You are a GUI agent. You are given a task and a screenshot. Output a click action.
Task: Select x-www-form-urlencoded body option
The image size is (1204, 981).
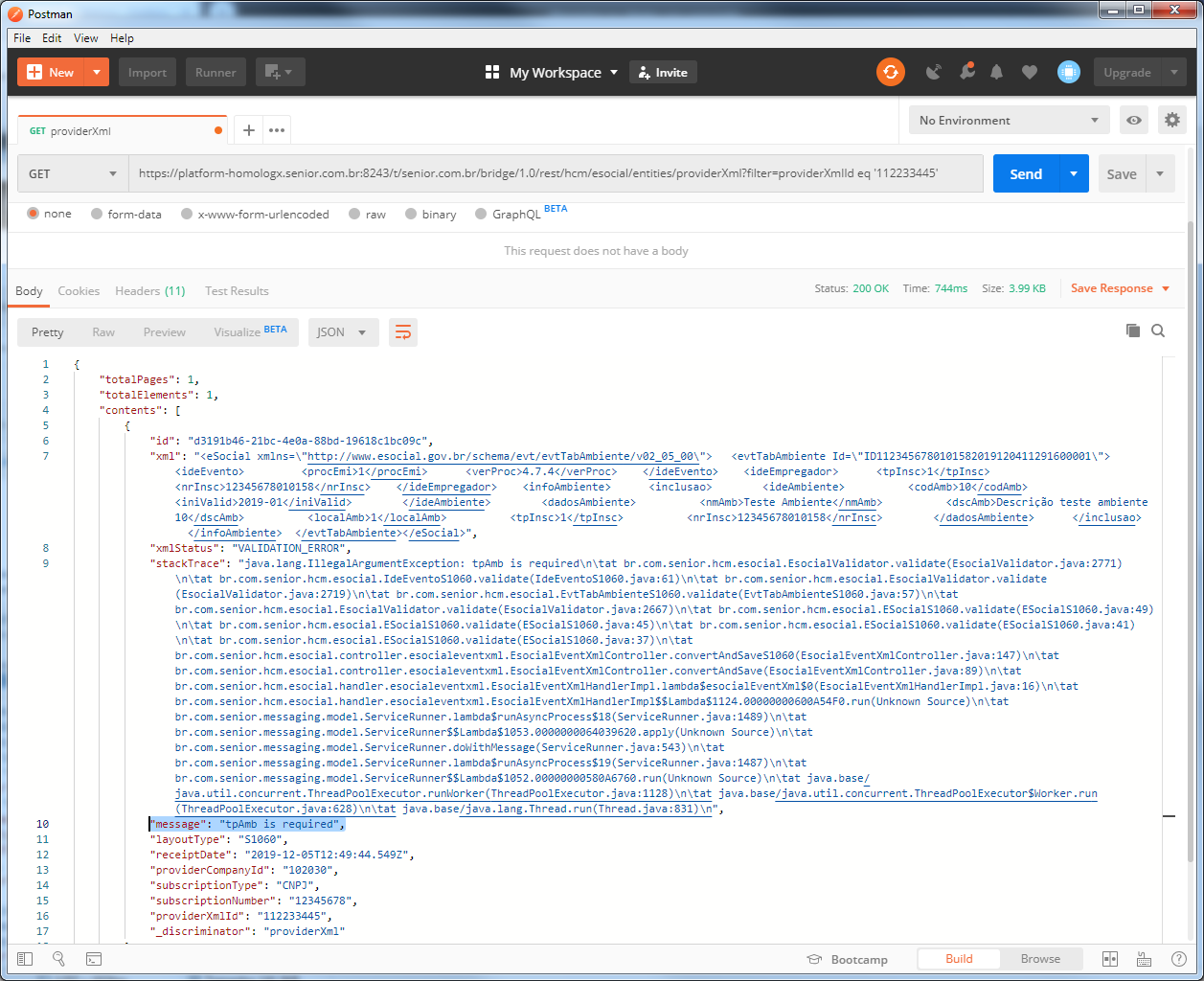(x=255, y=214)
